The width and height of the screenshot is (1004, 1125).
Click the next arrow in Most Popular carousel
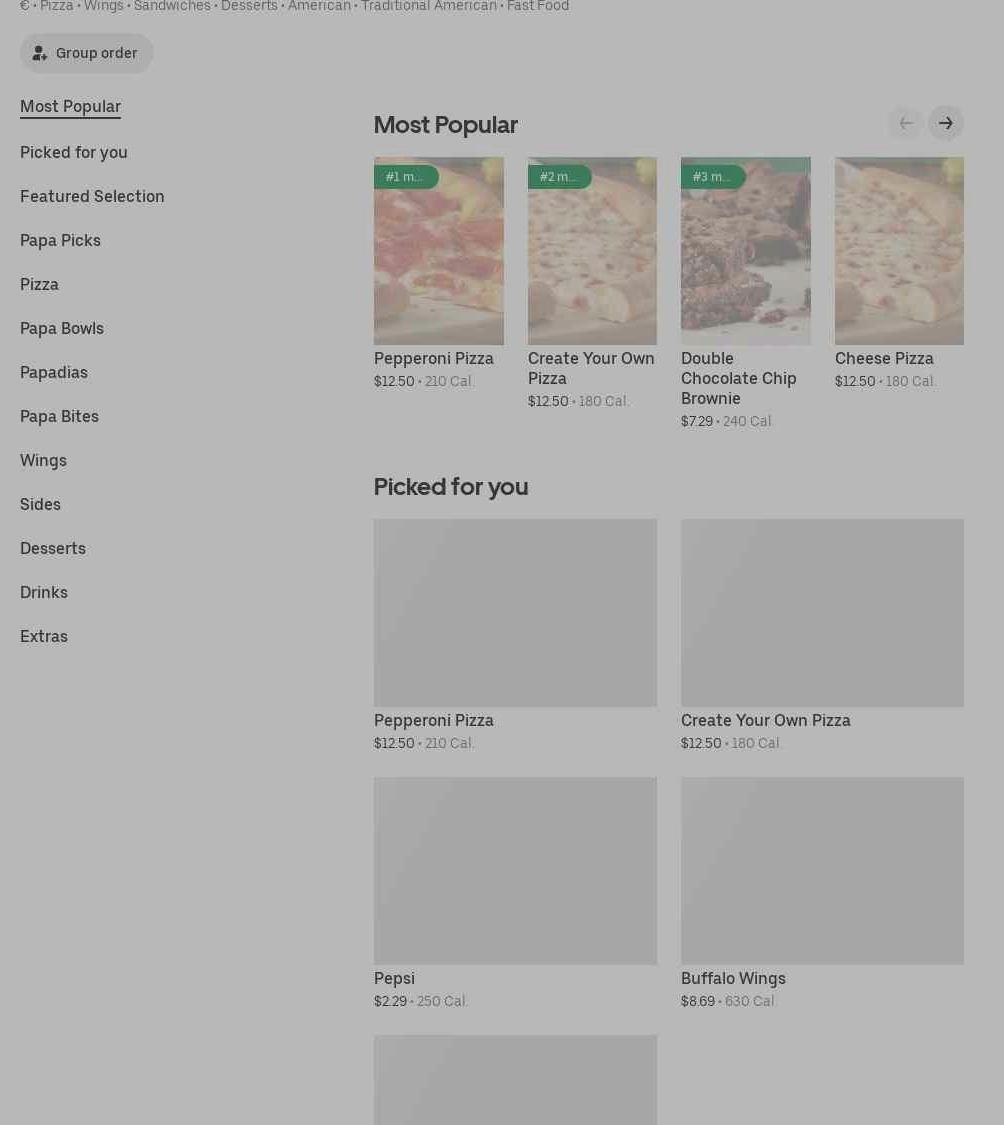tap(945, 123)
